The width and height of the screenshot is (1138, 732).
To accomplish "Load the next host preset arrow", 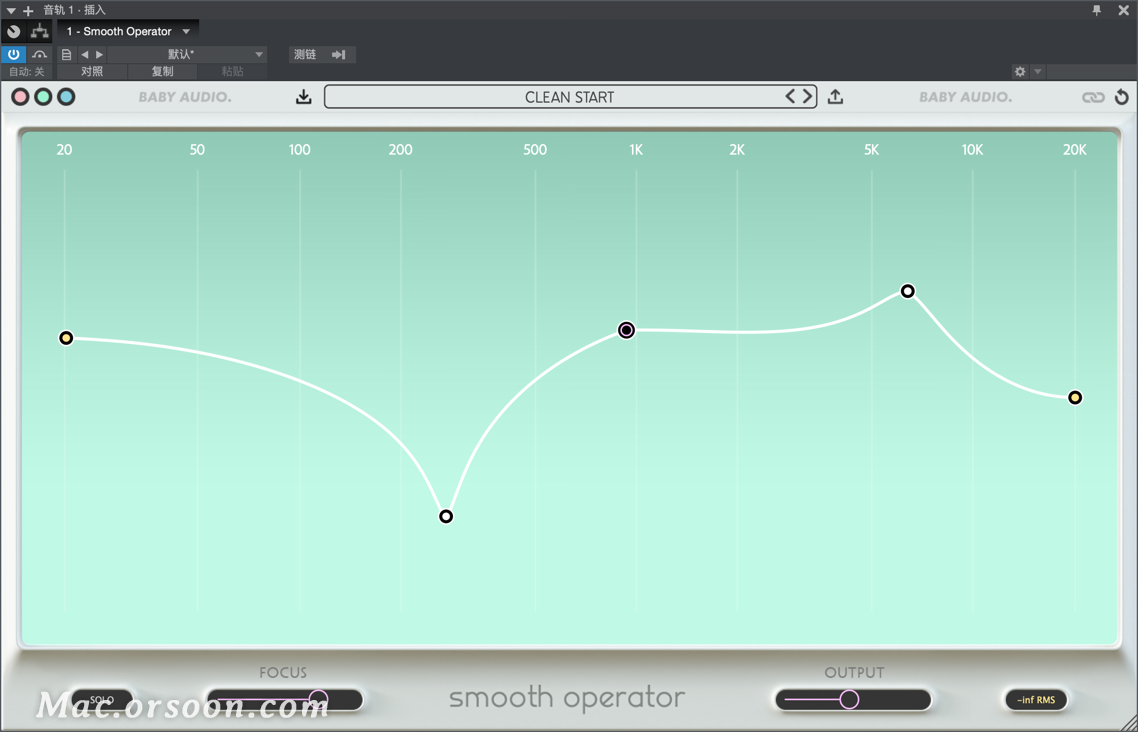I will [x=99, y=54].
